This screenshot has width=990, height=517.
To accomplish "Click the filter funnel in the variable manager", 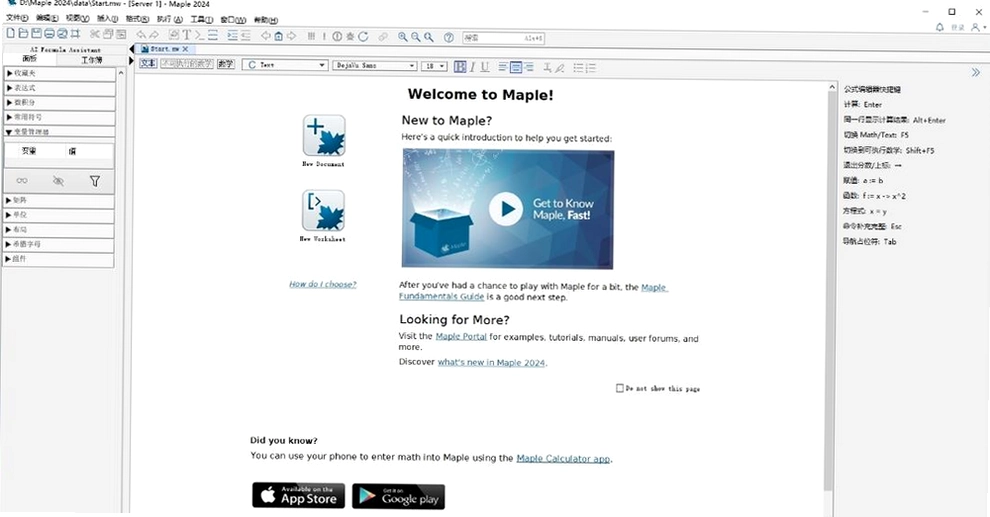I will (x=95, y=181).
